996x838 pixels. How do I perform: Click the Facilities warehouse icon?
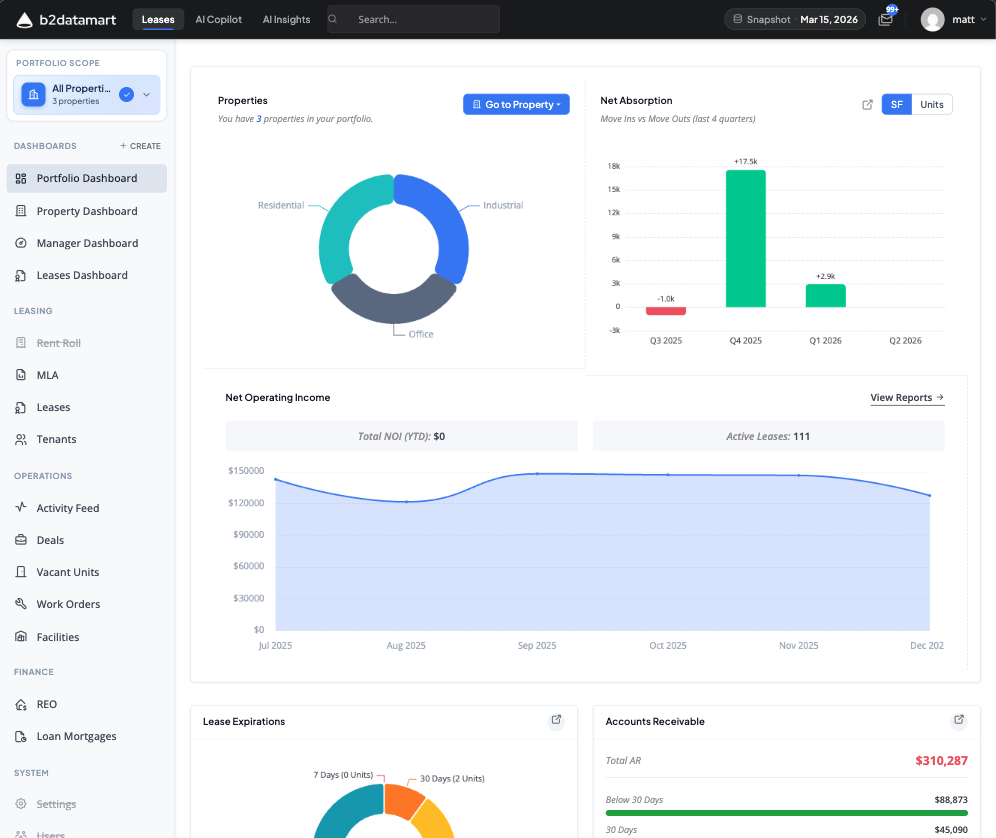21,637
